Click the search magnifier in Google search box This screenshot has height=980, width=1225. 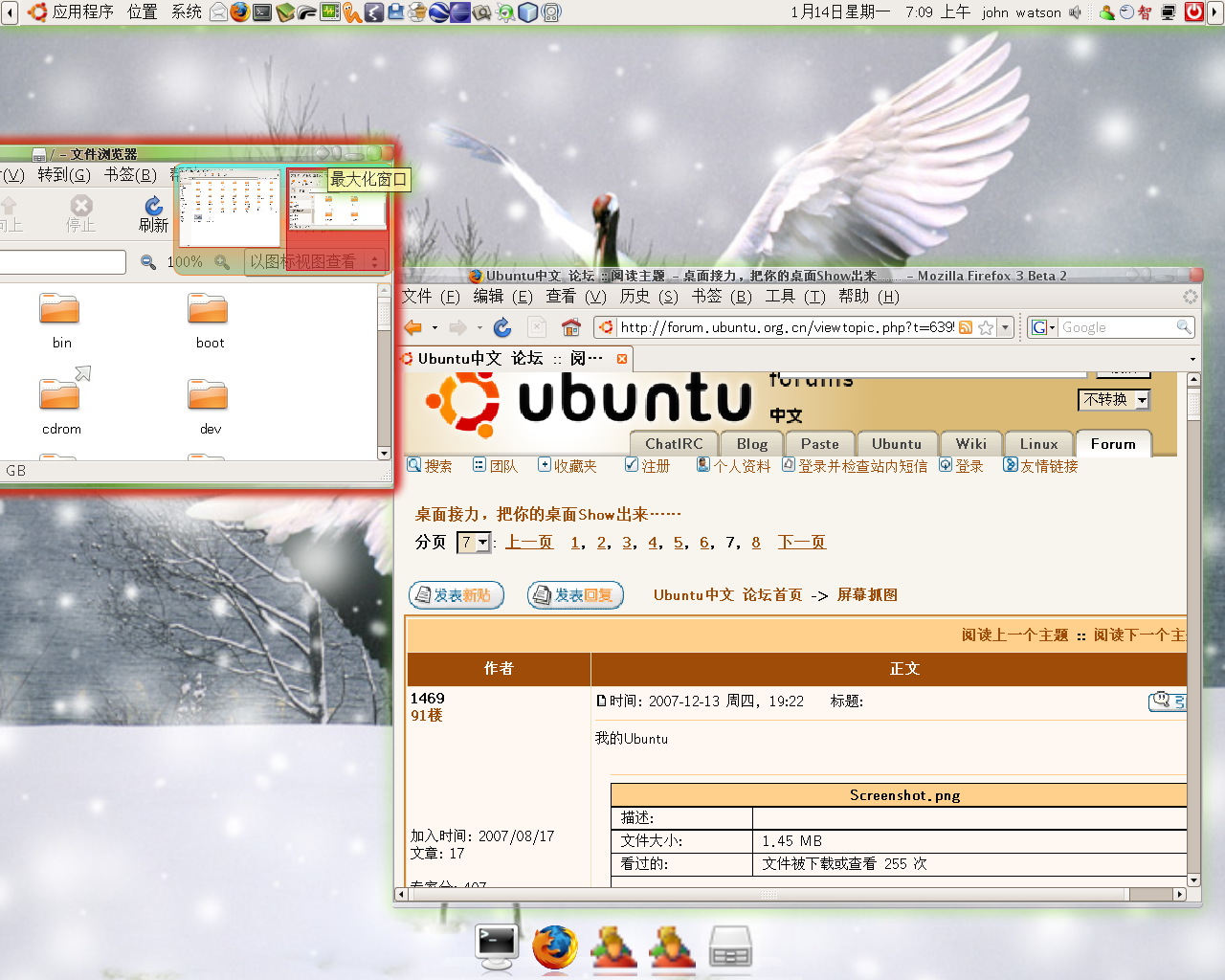[x=1184, y=327]
